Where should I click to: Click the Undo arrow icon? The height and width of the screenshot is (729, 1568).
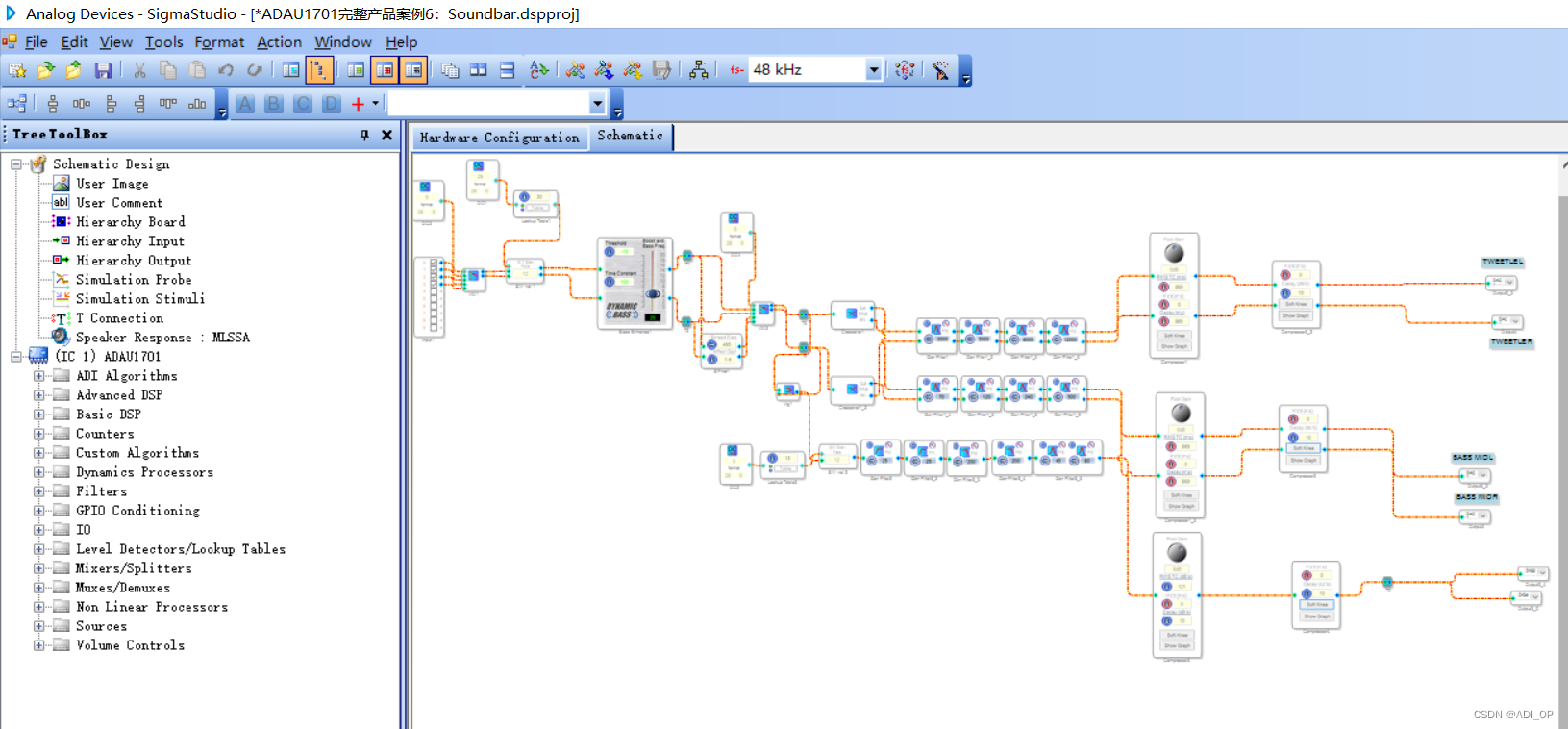[226, 70]
